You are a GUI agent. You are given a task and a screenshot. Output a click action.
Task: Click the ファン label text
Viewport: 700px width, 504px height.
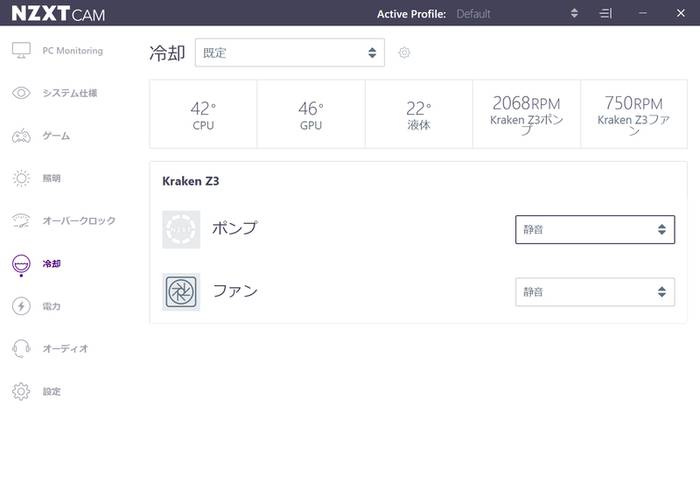coord(235,291)
